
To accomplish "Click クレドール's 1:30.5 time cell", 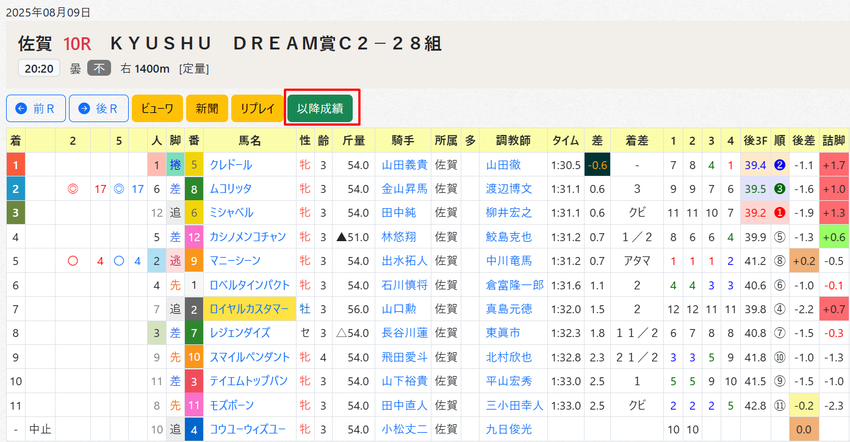I will tap(565, 165).
